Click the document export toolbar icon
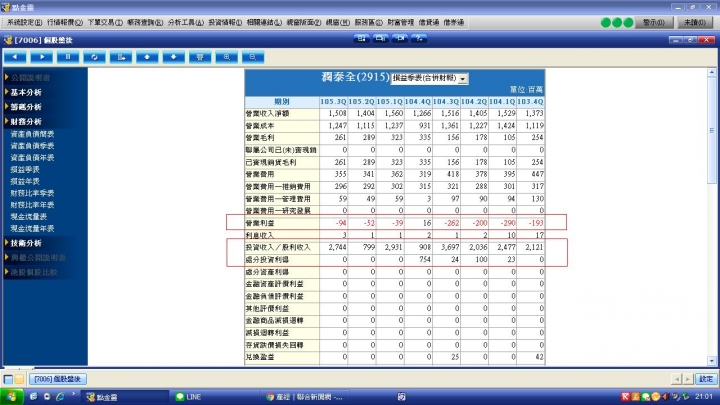Viewport: 720px width, 405px height. pyautogui.click(x=121, y=57)
